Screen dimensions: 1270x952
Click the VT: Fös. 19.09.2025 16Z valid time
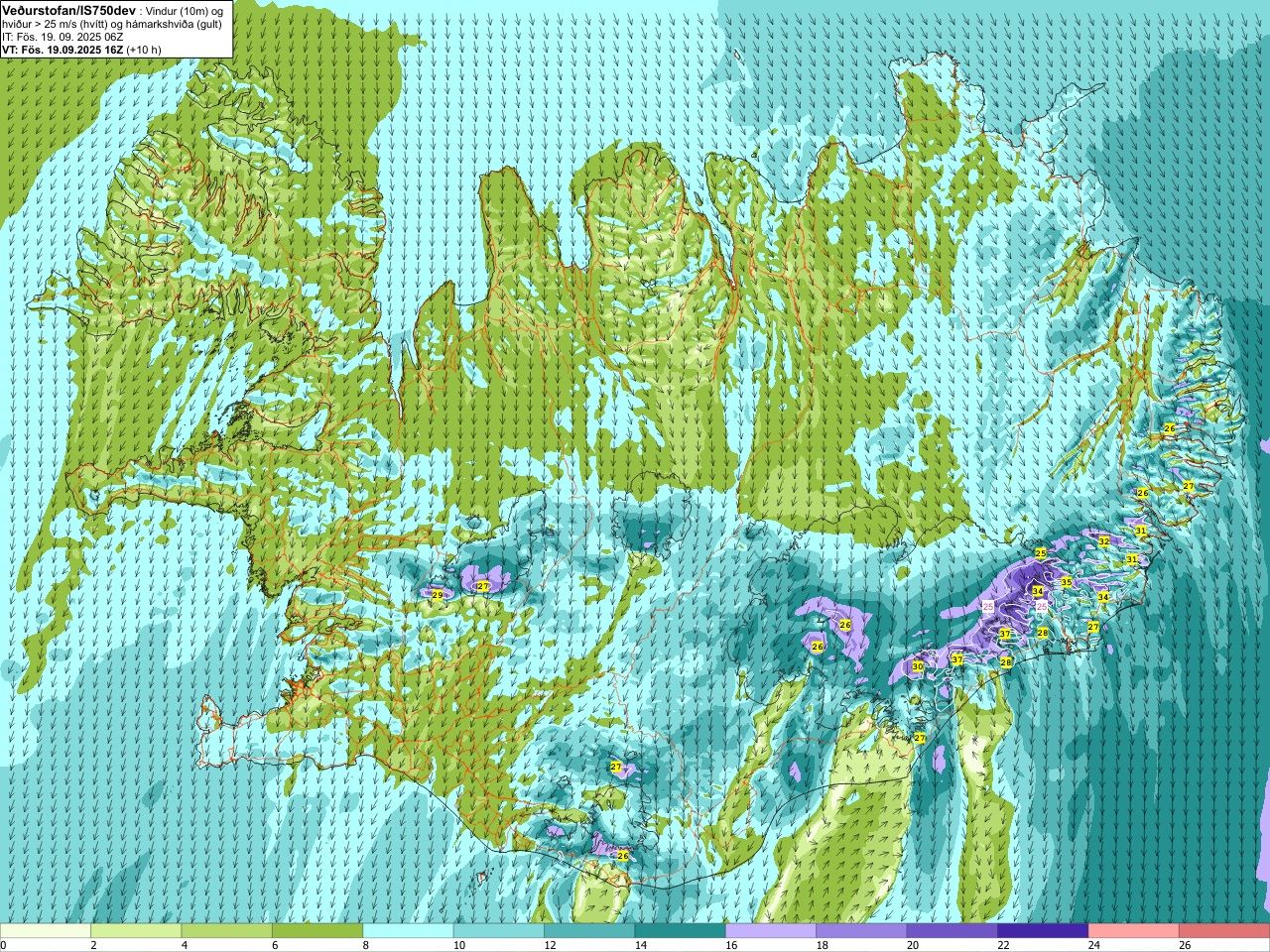[63, 50]
